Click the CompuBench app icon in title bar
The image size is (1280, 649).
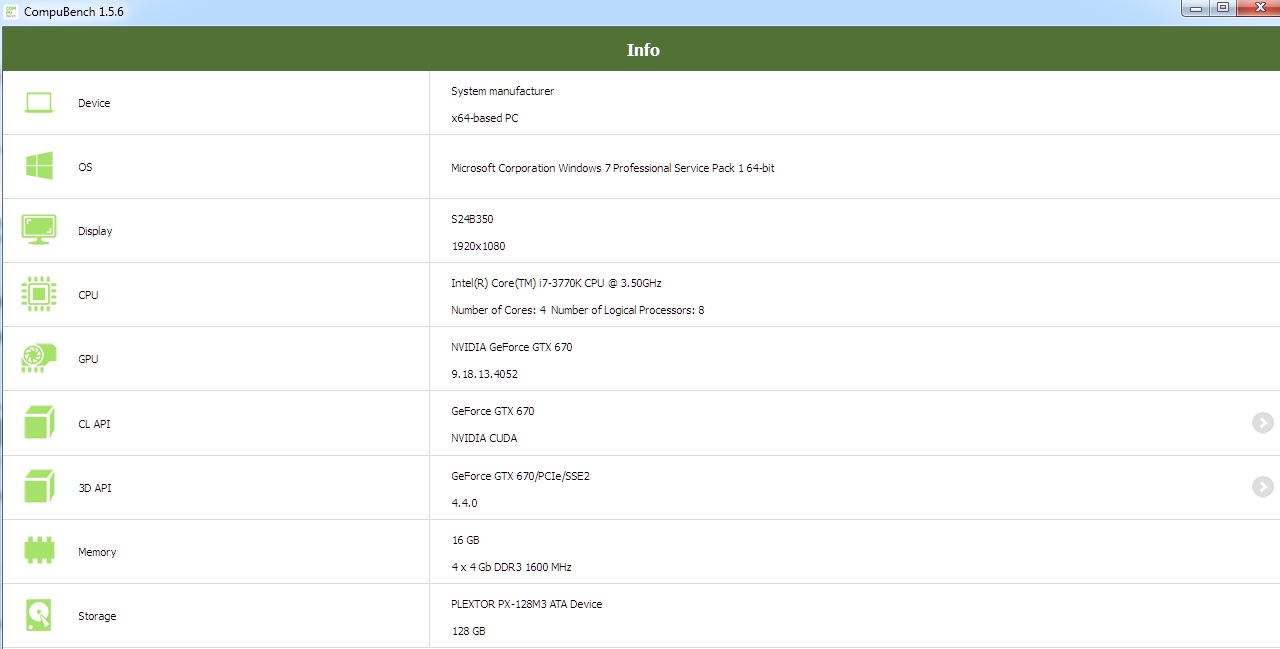pos(11,10)
